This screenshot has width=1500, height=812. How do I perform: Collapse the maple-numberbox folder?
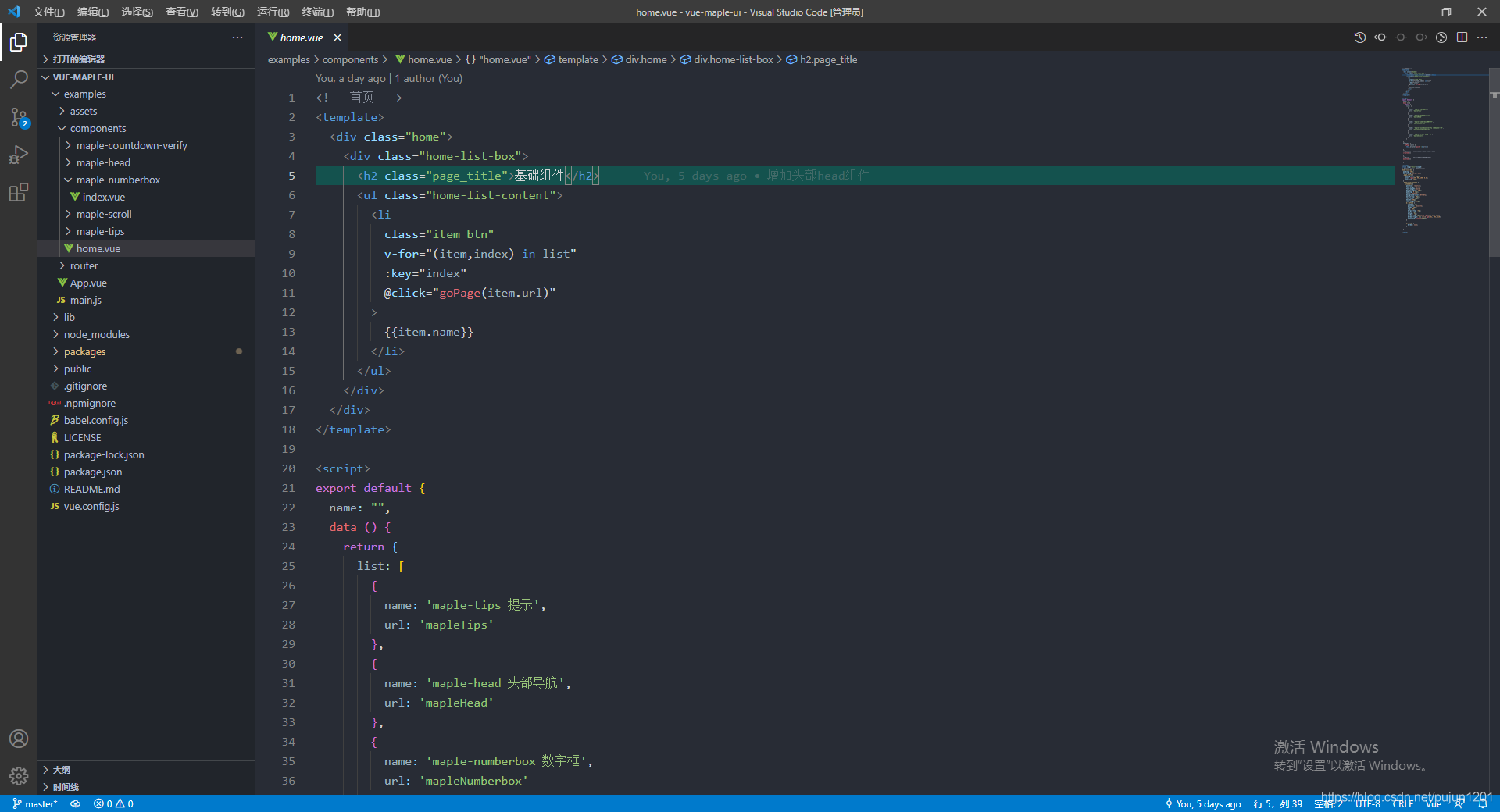coord(146,180)
